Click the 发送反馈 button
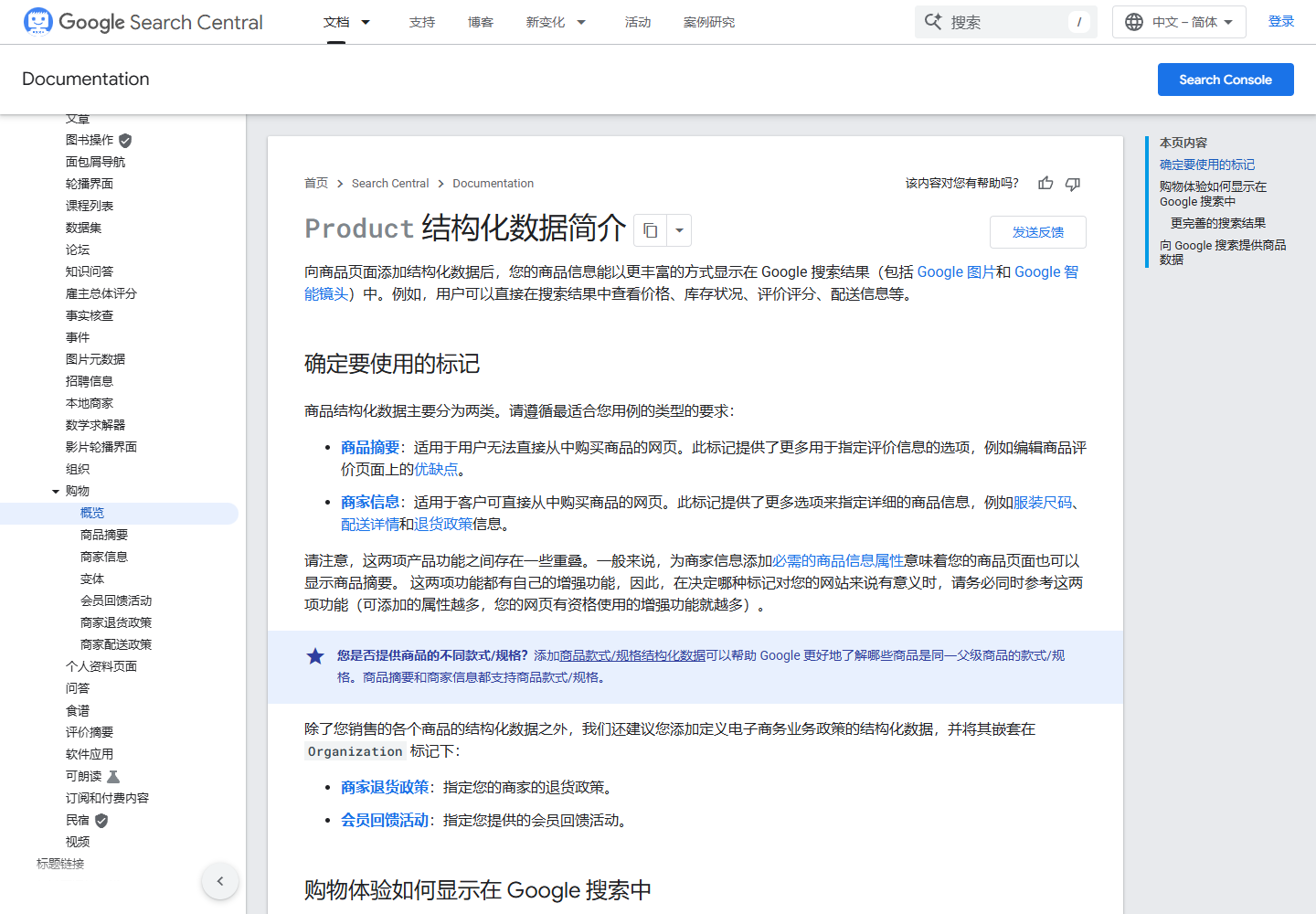The width and height of the screenshot is (1316, 914). tap(1038, 232)
